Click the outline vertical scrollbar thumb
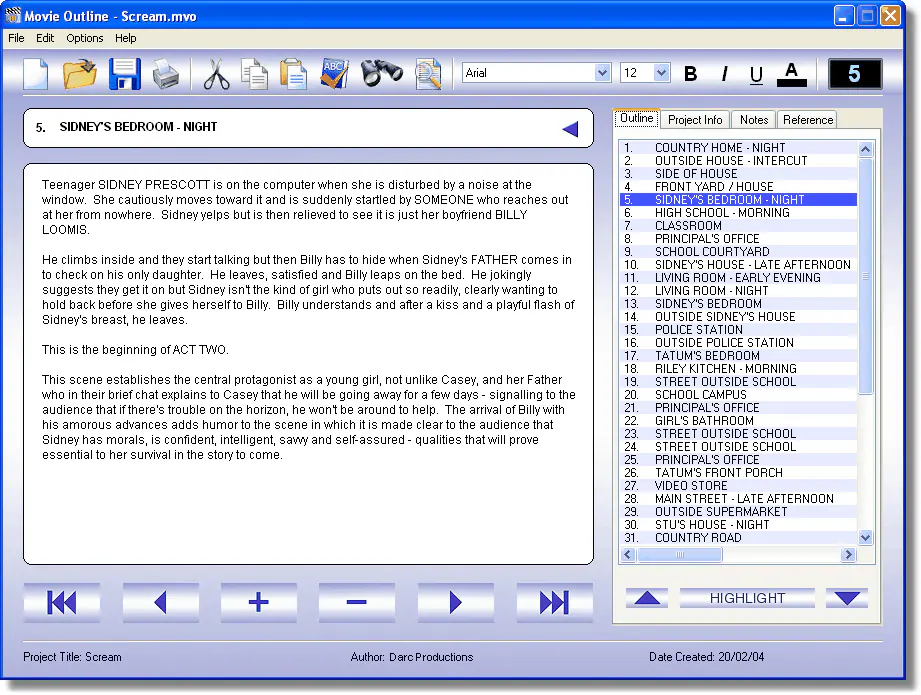The width and height of the screenshot is (921, 695). pos(865,276)
